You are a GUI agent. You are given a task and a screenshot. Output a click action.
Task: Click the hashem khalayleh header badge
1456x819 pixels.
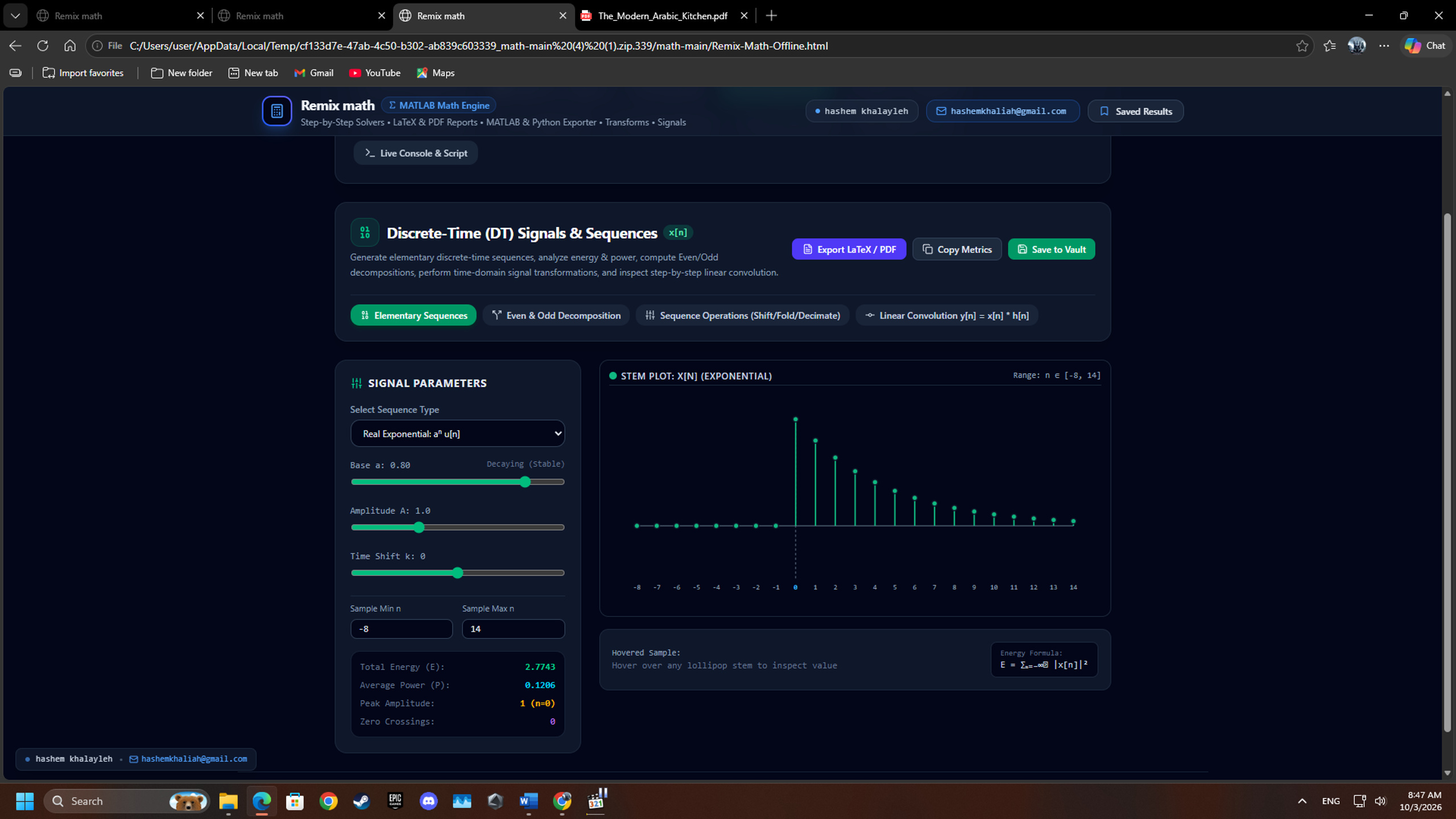click(x=861, y=111)
